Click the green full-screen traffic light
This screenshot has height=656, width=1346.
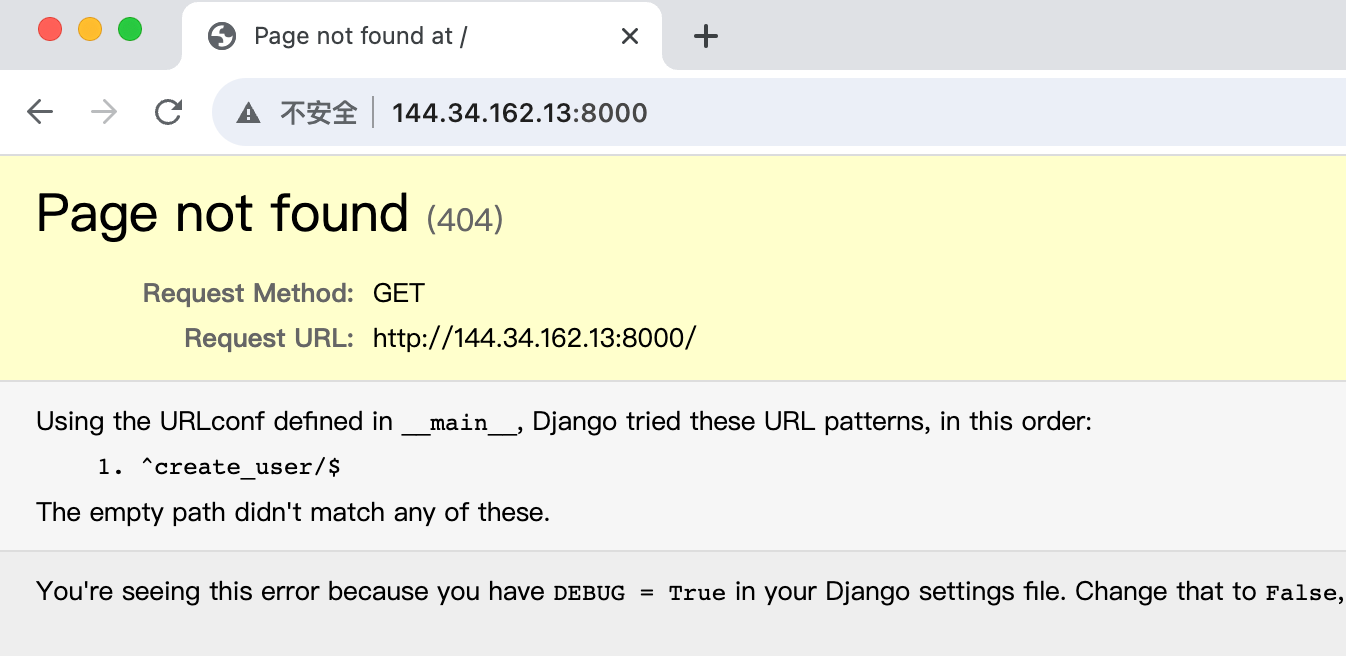pyautogui.click(x=130, y=29)
